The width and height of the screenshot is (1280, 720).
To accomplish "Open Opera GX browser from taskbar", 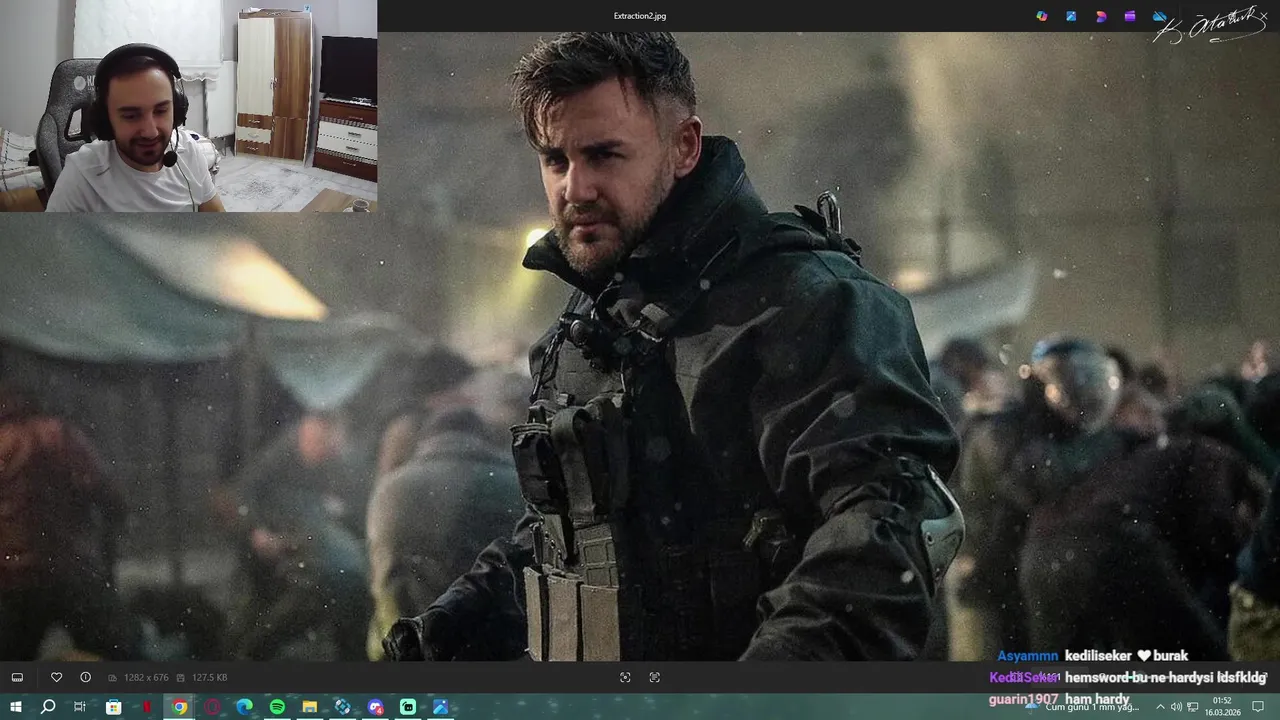I will click(x=212, y=707).
